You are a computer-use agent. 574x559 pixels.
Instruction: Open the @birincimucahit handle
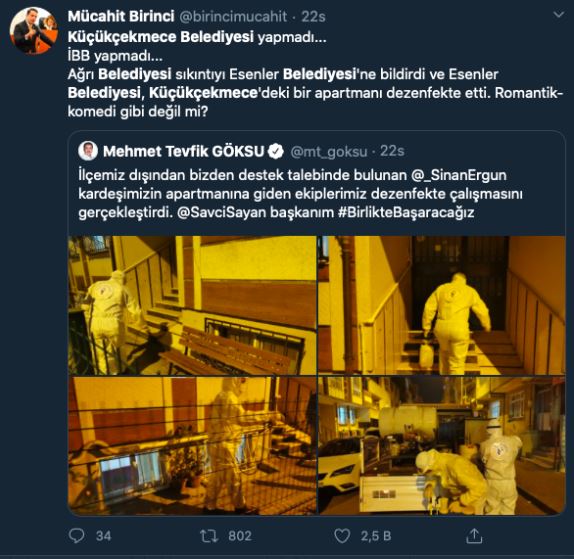click(x=233, y=16)
